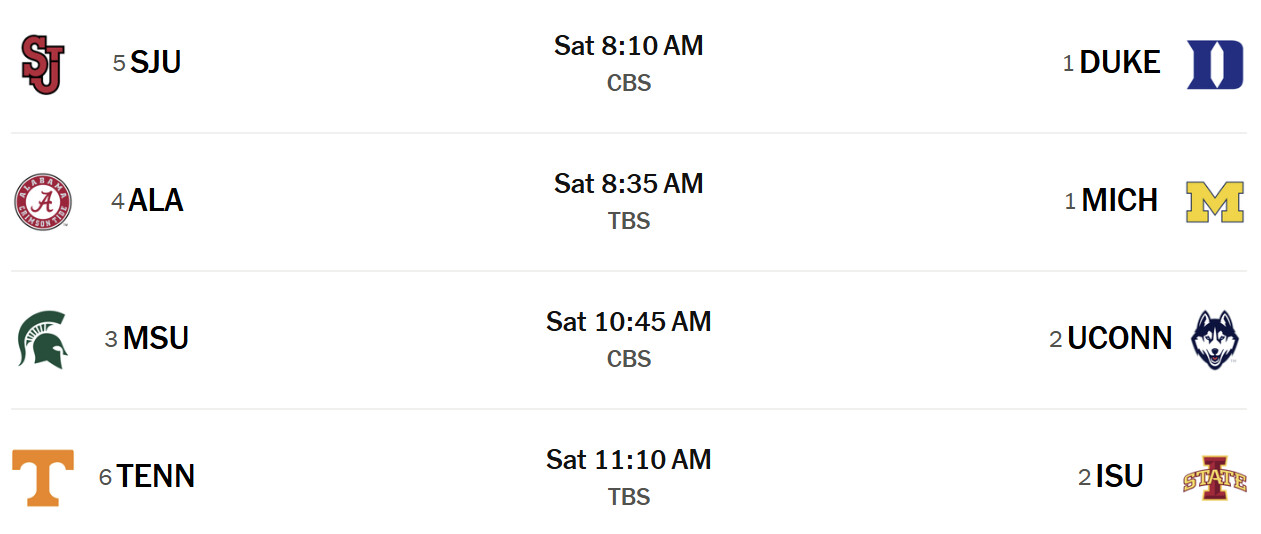Click the Michigan yellow M logo
This screenshot has height=534, width=1261.
[x=1214, y=201]
